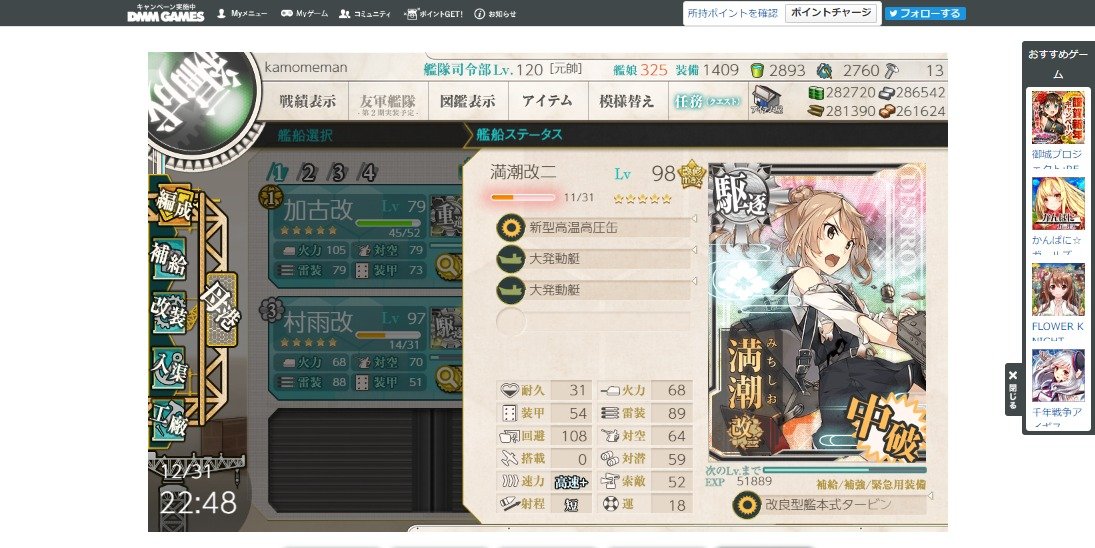
Task: Click the フォローする Twitter follow button
Action: pos(925,13)
